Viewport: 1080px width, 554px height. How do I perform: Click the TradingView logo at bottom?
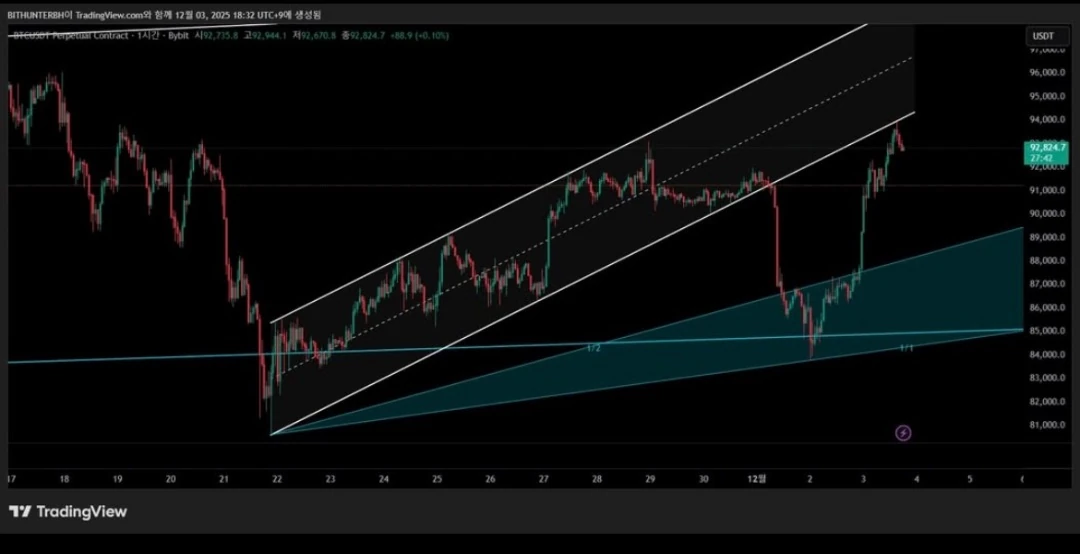pos(68,512)
